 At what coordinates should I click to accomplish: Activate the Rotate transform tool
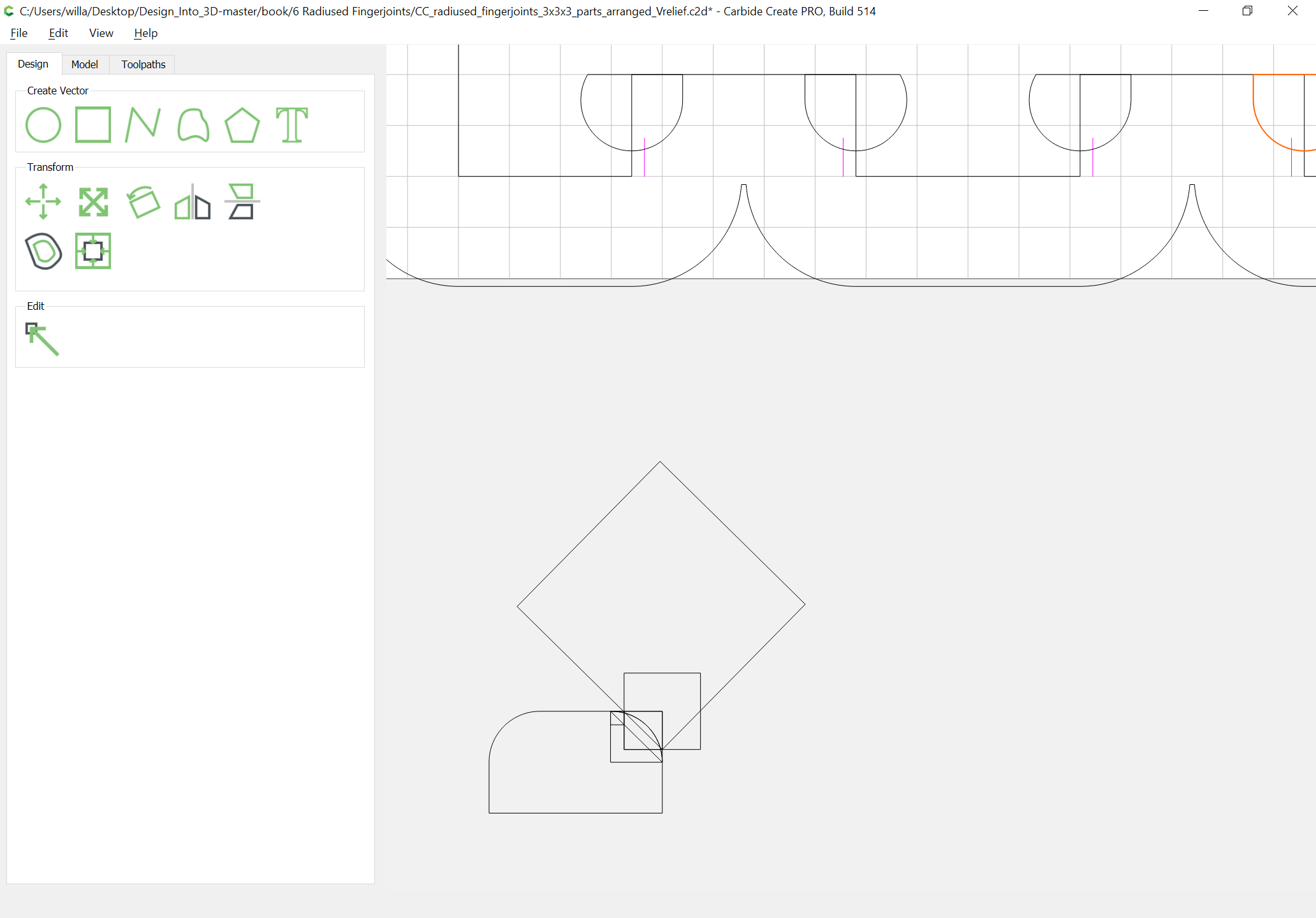pos(143,201)
